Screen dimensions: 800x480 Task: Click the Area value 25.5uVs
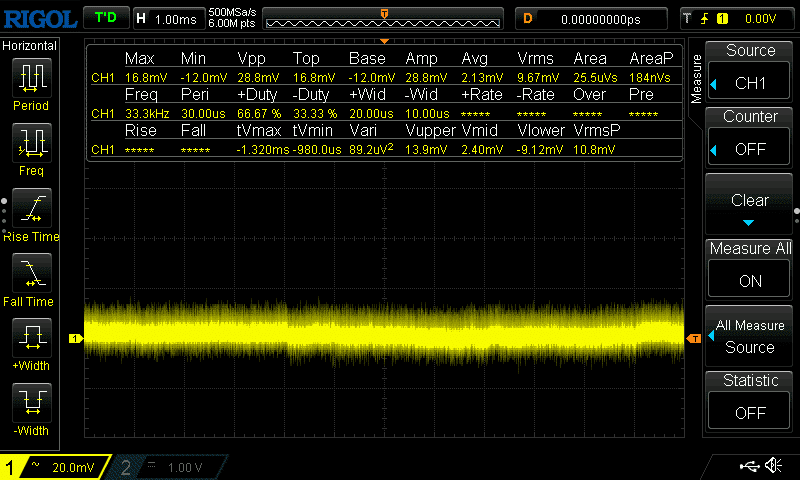pyautogui.click(x=595, y=78)
